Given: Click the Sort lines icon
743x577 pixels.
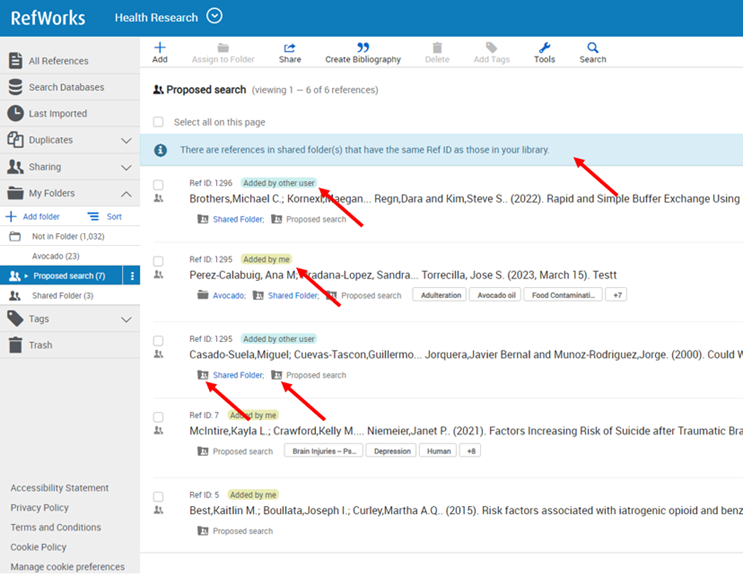Looking at the screenshot, I should pos(93,216).
